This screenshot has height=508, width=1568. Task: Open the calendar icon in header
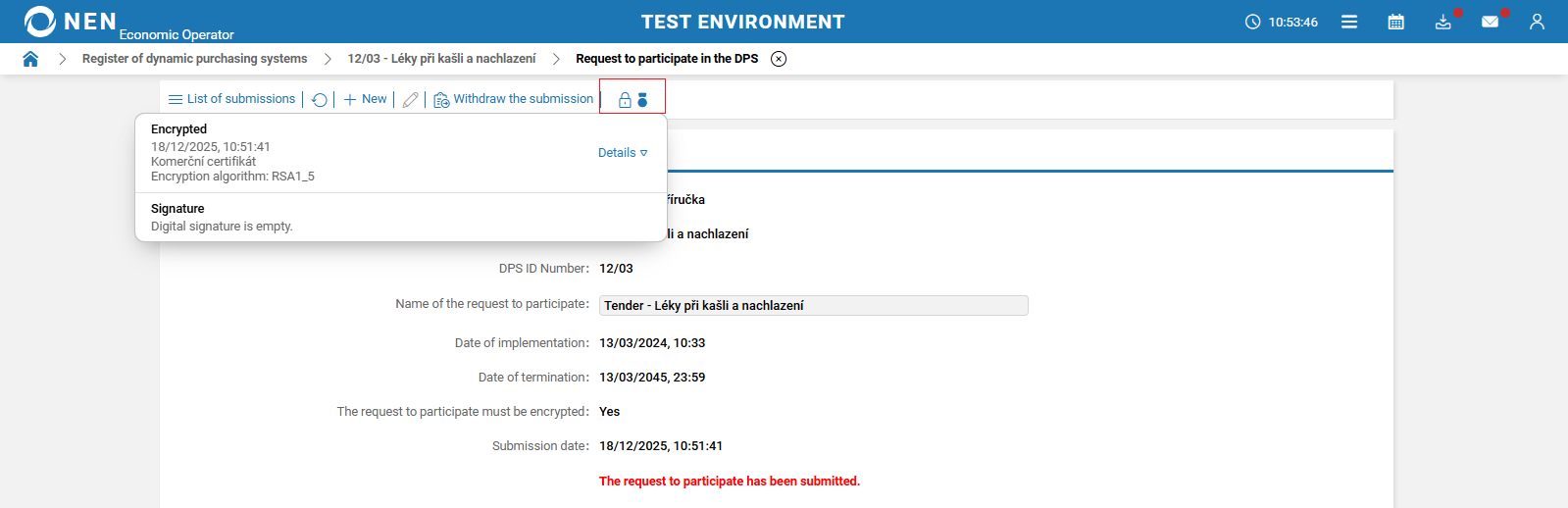click(1395, 22)
